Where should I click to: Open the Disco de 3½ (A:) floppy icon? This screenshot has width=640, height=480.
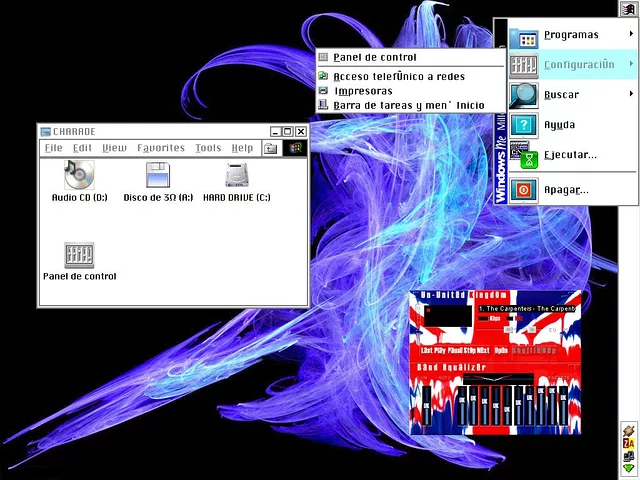tap(158, 175)
